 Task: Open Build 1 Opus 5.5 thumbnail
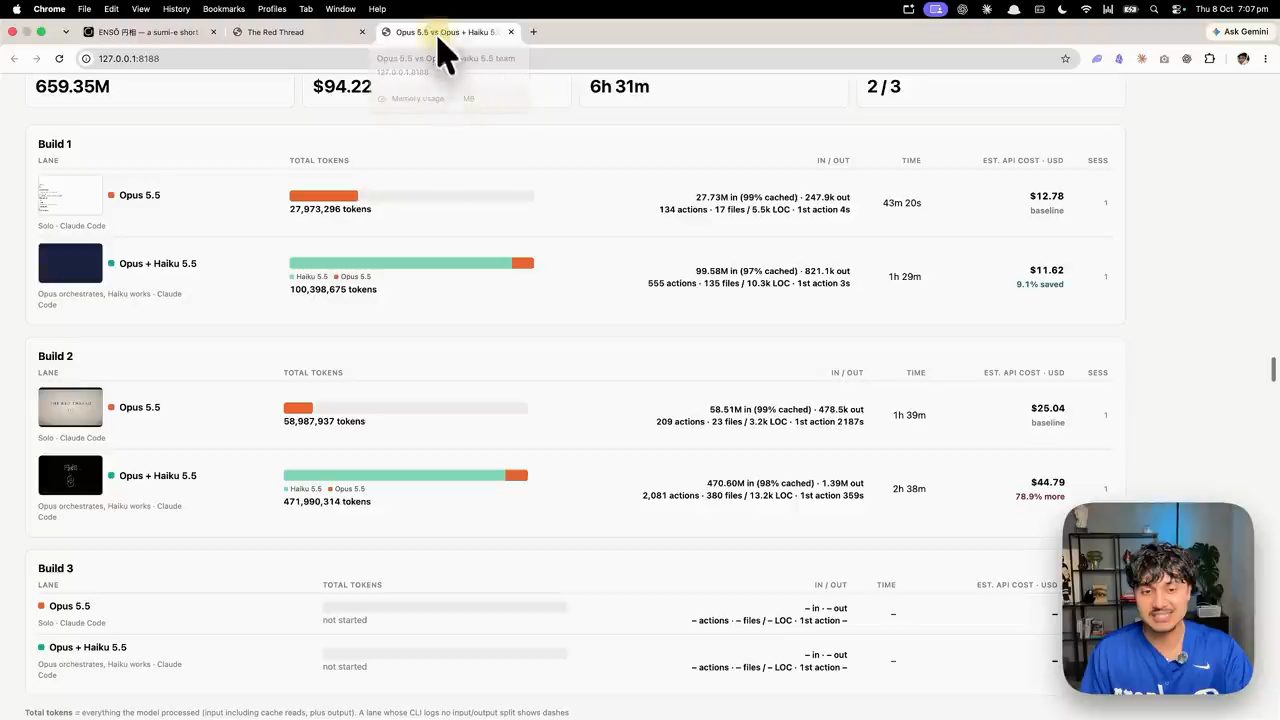point(70,195)
